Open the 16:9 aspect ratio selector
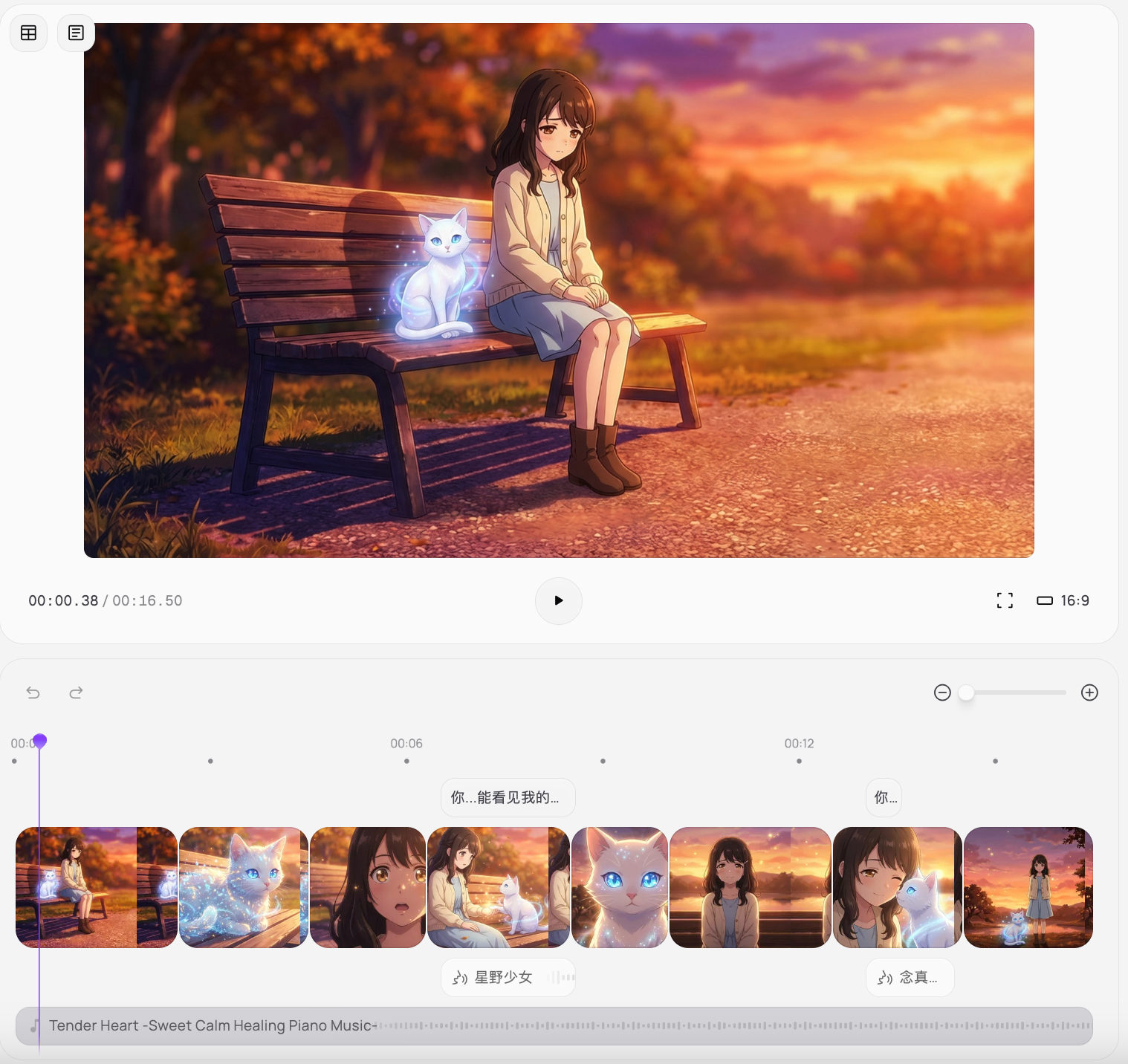The height and width of the screenshot is (1064, 1128). [1063, 600]
